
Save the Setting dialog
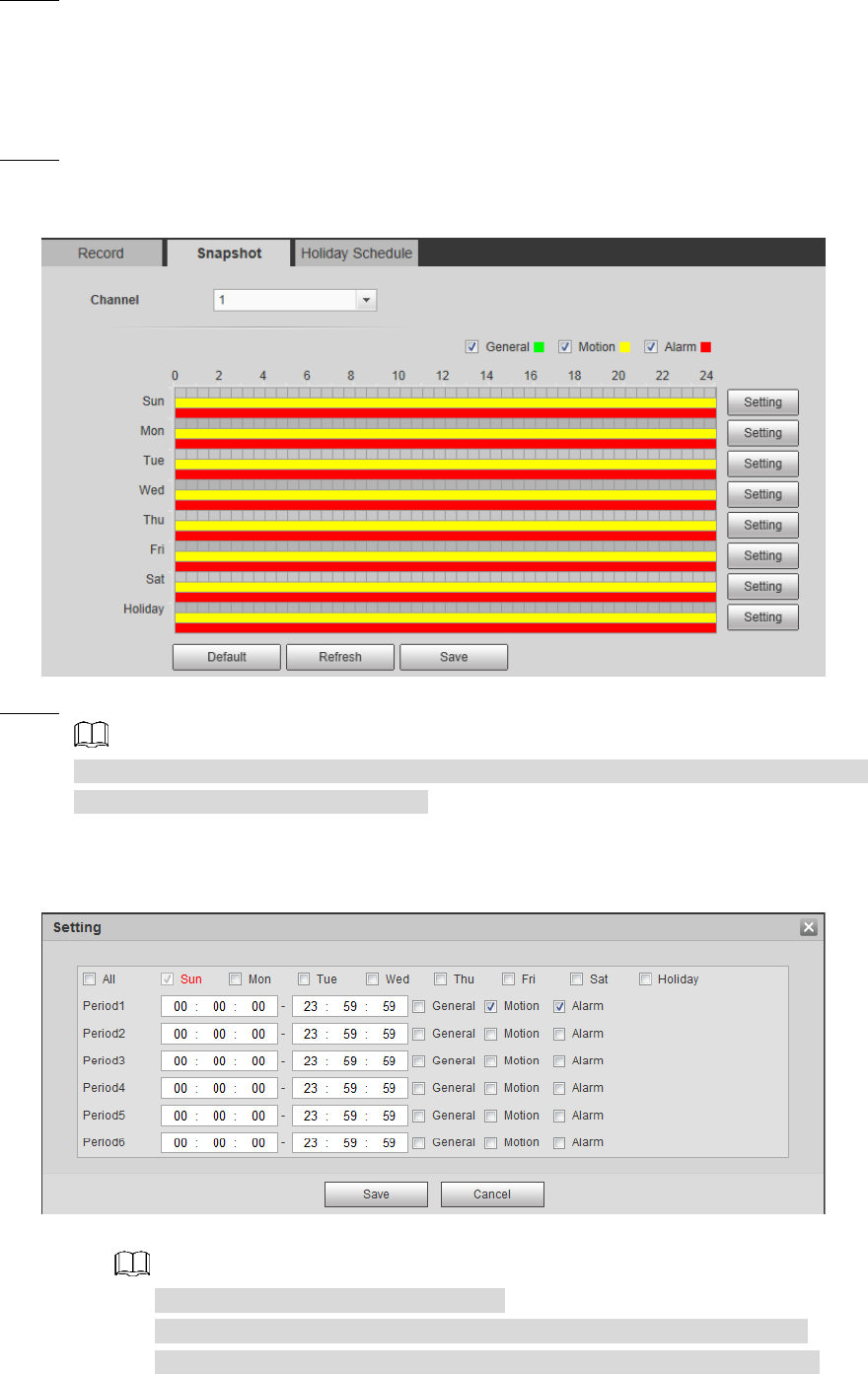[376, 1194]
